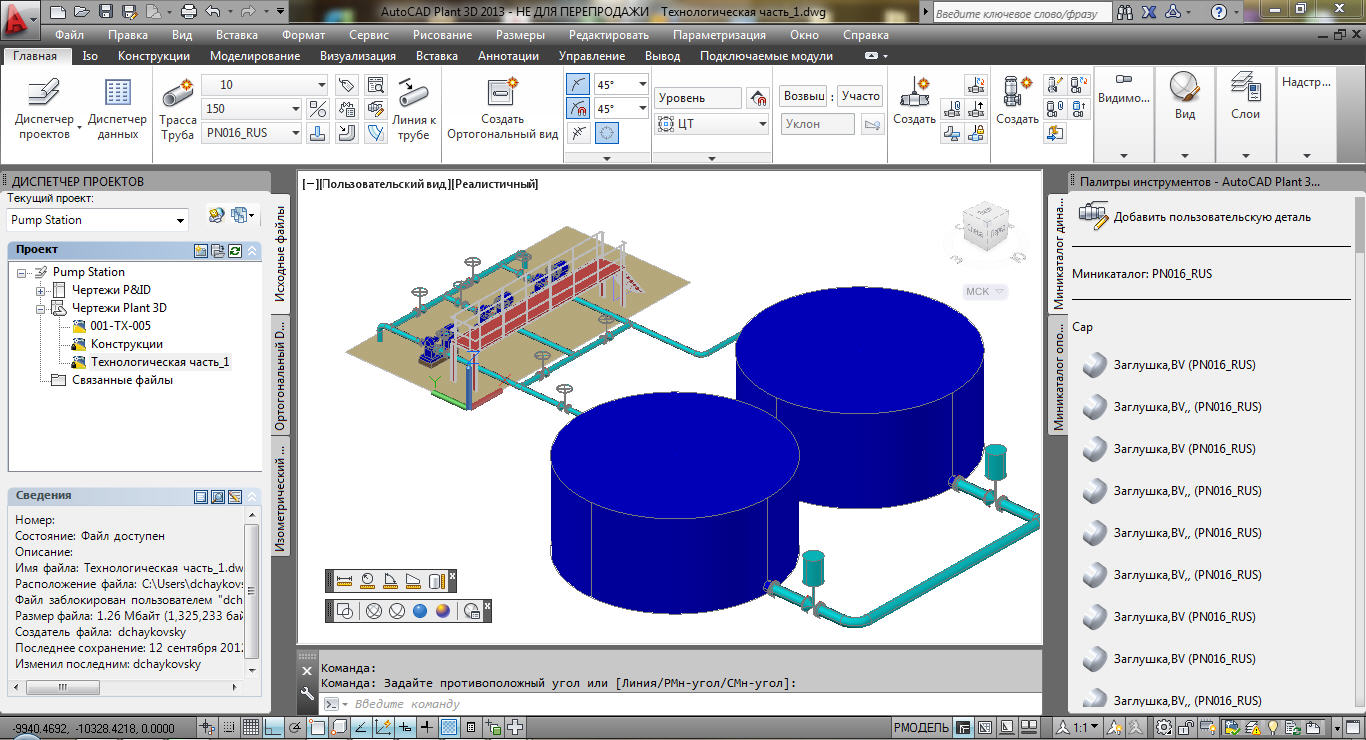
Task: Expand the Чертежи P&ID tree node
Action: [41, 290]
